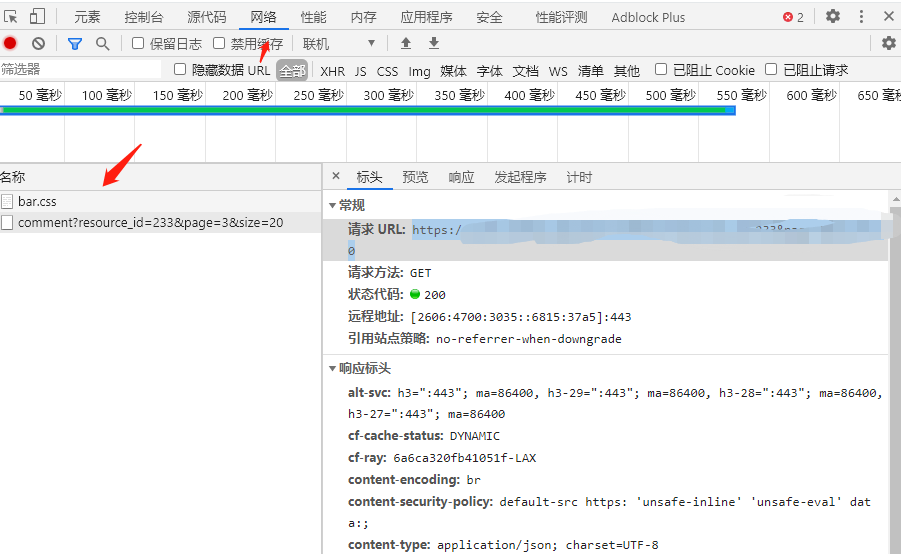Image resolution: width=901 pixels, height=554 pixels.
Task: Clear the network log with the clear icon
Action: [x=38, y=44]
